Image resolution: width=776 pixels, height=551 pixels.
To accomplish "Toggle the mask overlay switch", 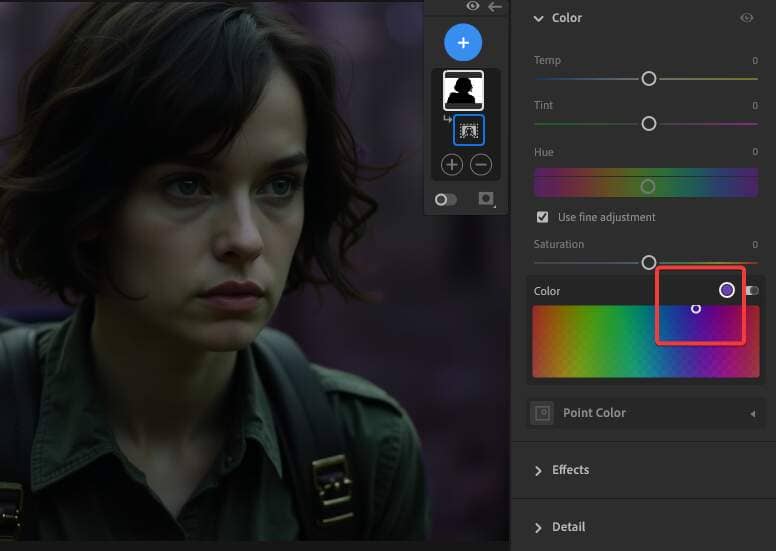I will coord(445,200).
